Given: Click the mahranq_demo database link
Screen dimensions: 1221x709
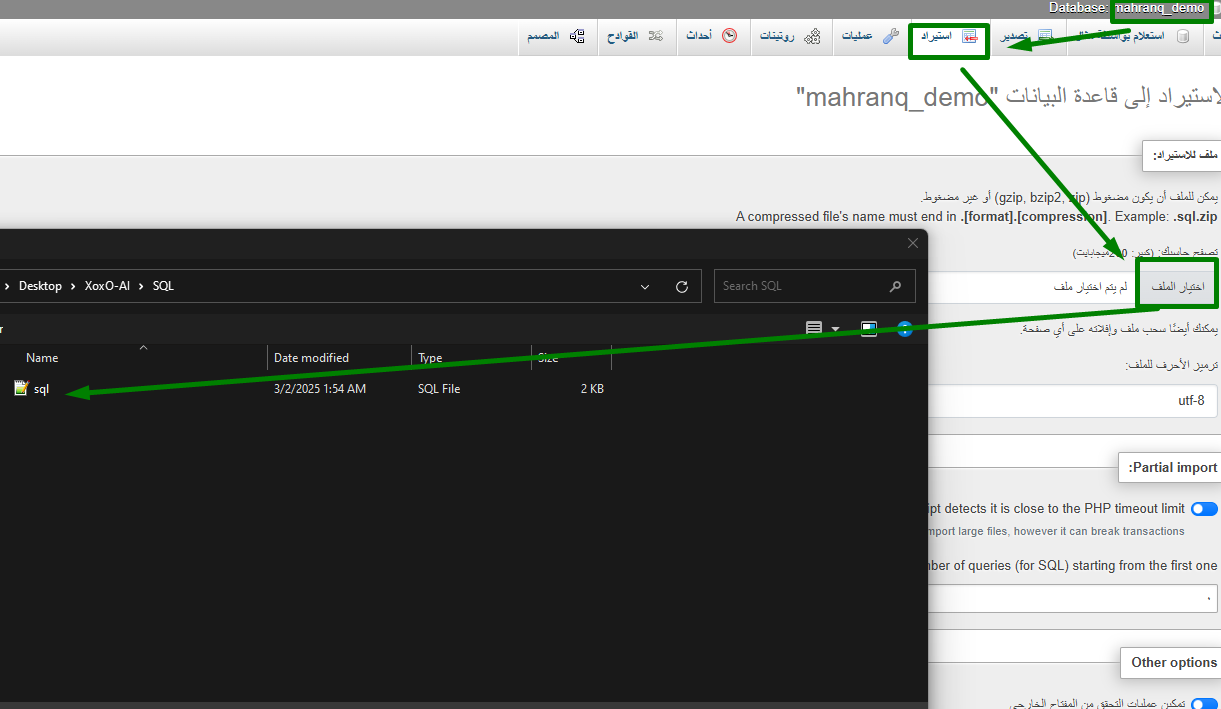Looking at the screenshot, I should pyautogui.click(x=1159, y=8).
